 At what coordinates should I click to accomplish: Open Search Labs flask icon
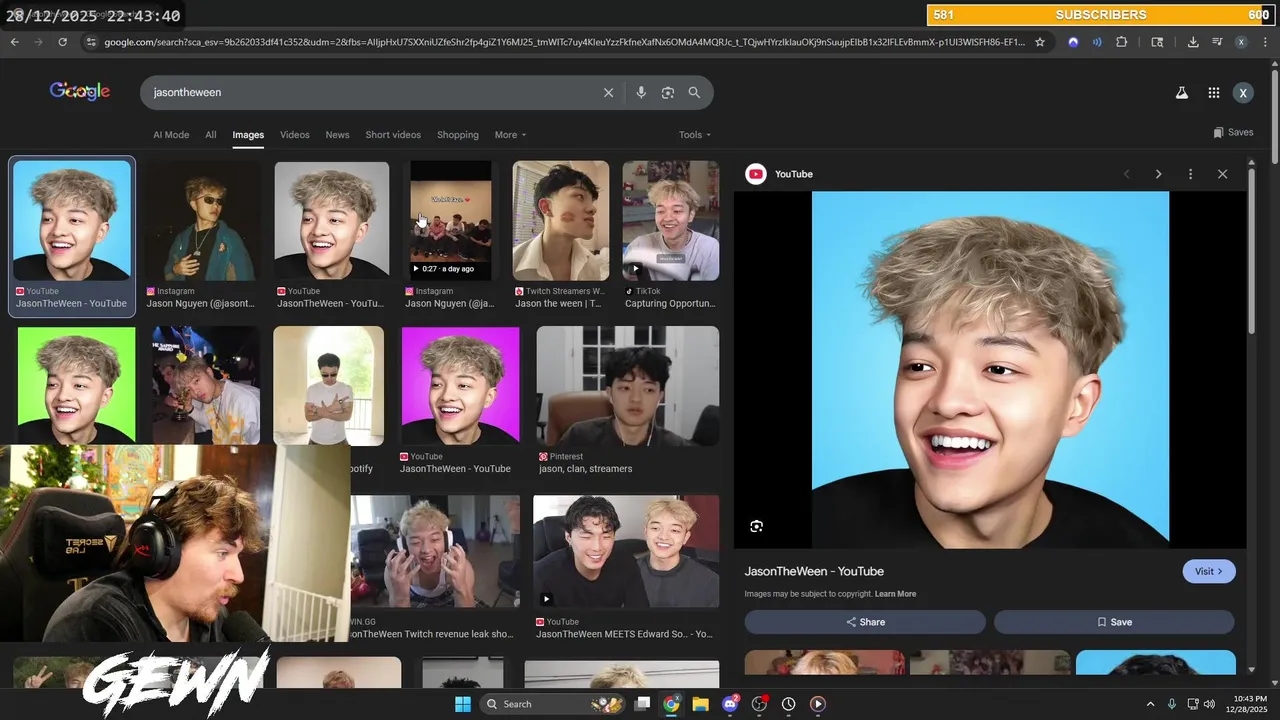tap(1181, 93)
